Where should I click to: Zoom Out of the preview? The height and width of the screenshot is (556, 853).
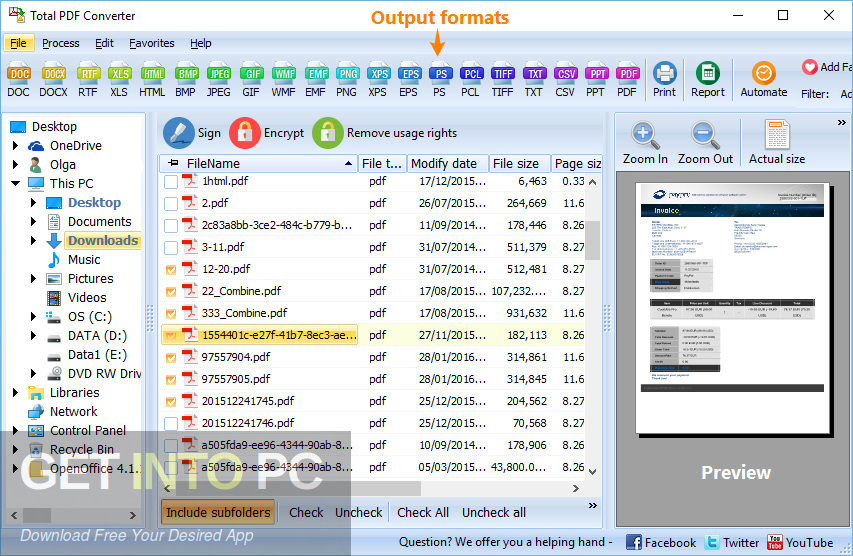[705, 143]
